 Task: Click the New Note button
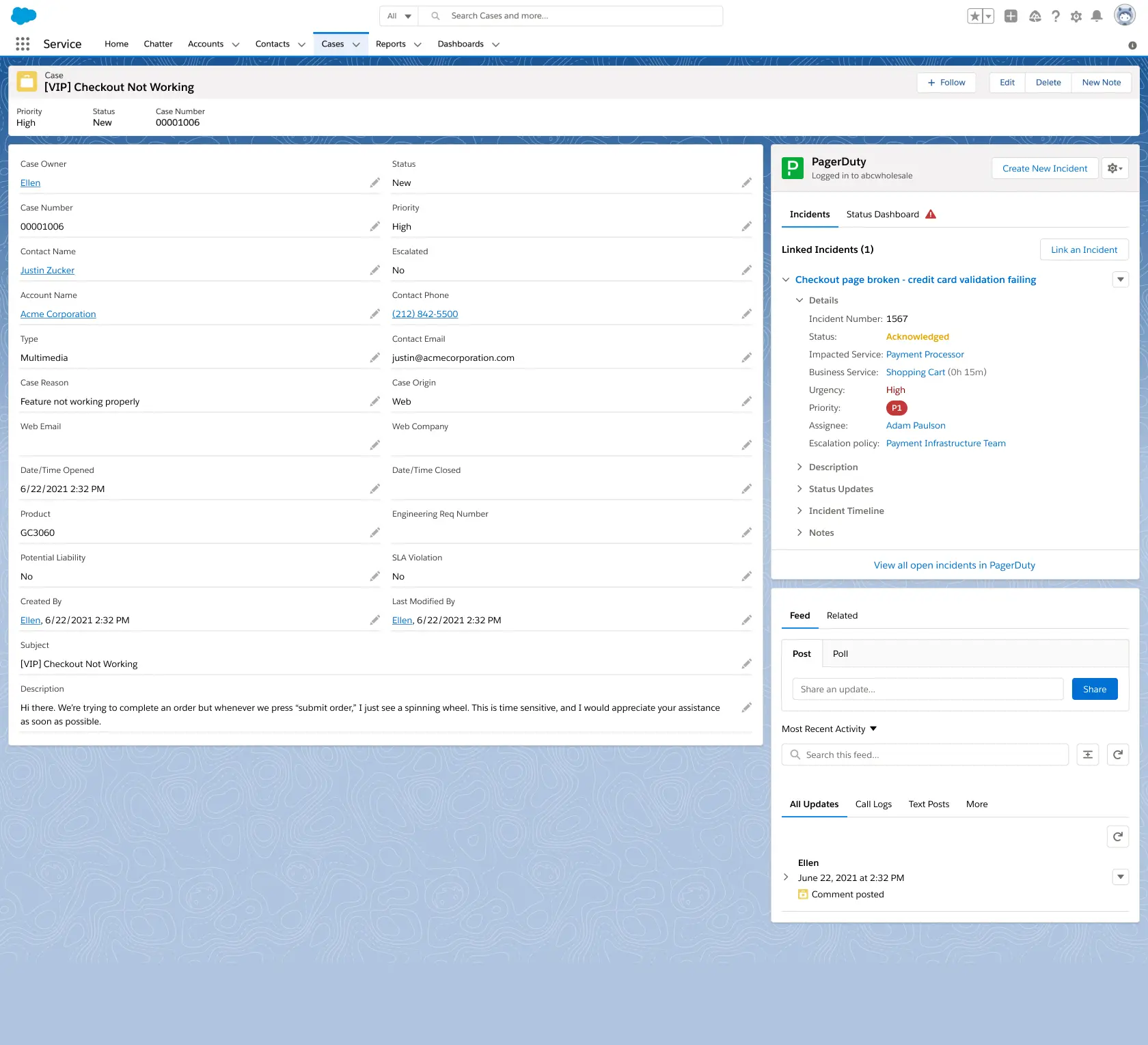pos(1102,82)
